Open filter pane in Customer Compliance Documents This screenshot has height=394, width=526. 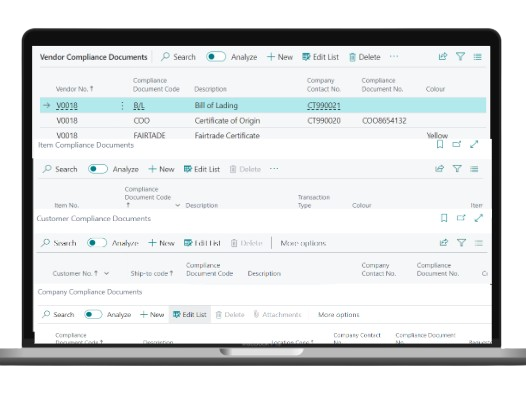pos(461,242)
